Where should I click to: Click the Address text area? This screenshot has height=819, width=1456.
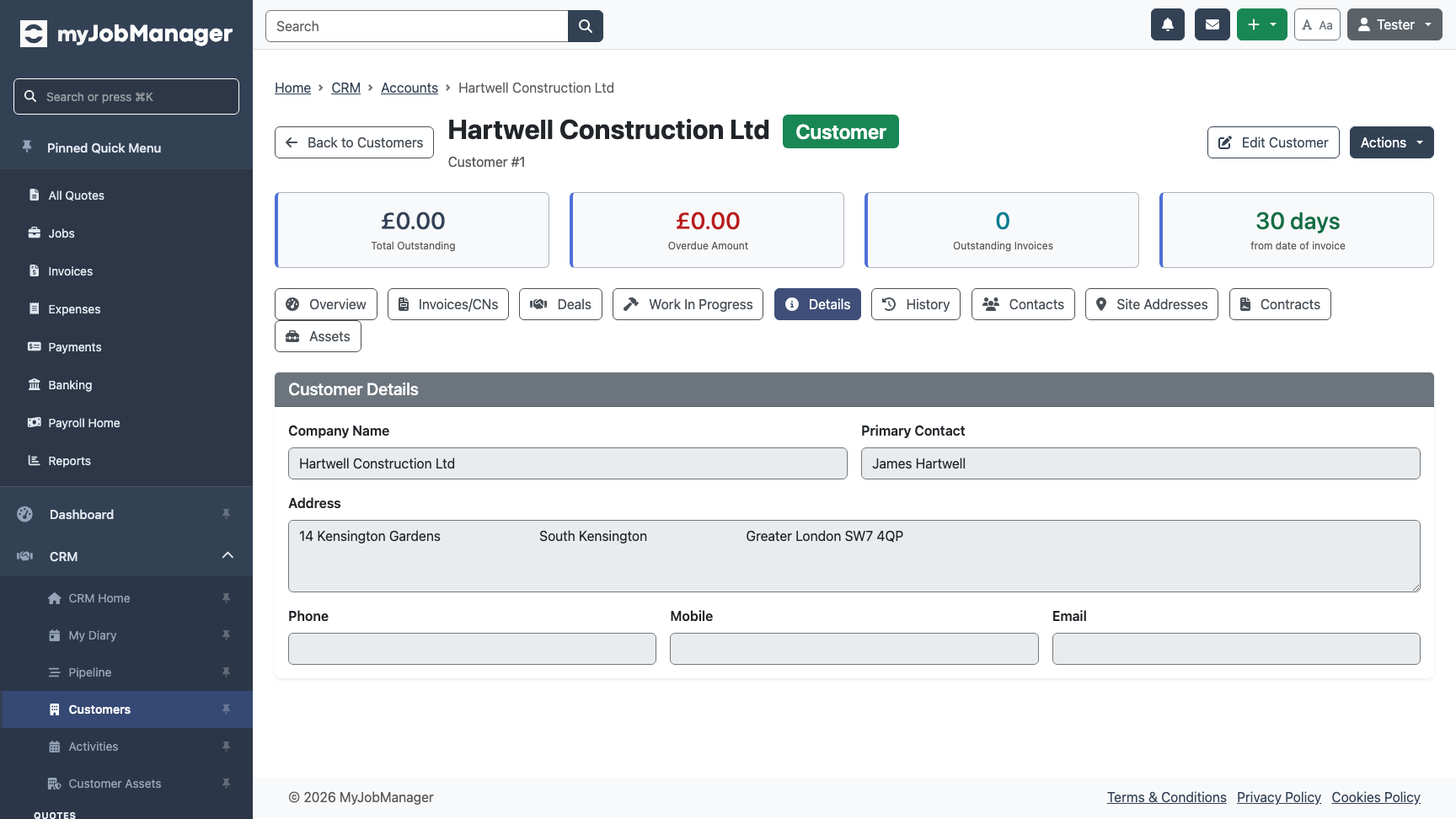854,556
